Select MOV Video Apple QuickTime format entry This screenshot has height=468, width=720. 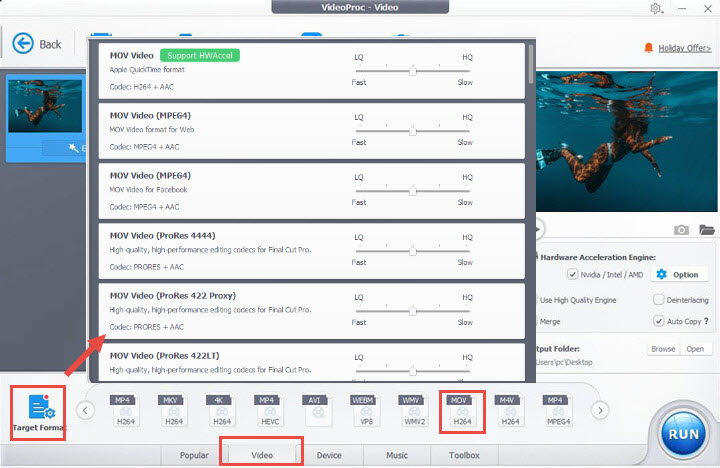[312, 71]
